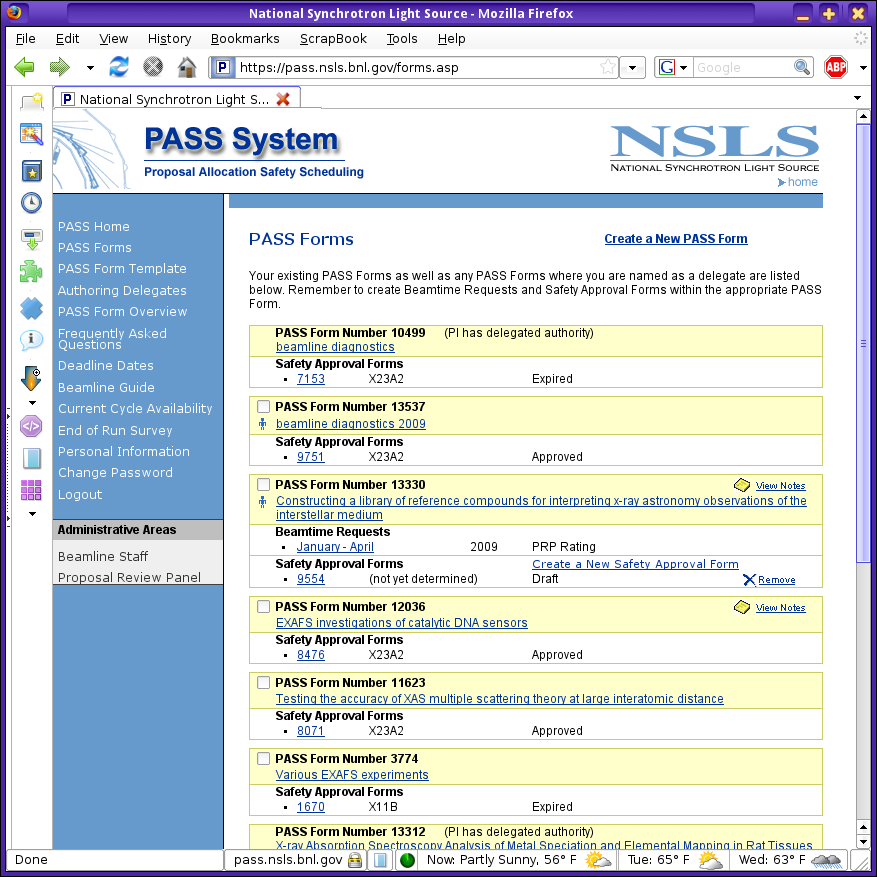The width and height of the screenshot is (877, 877).
Task: Open Authoring Delegates in the left navigation
Action: 122,290
